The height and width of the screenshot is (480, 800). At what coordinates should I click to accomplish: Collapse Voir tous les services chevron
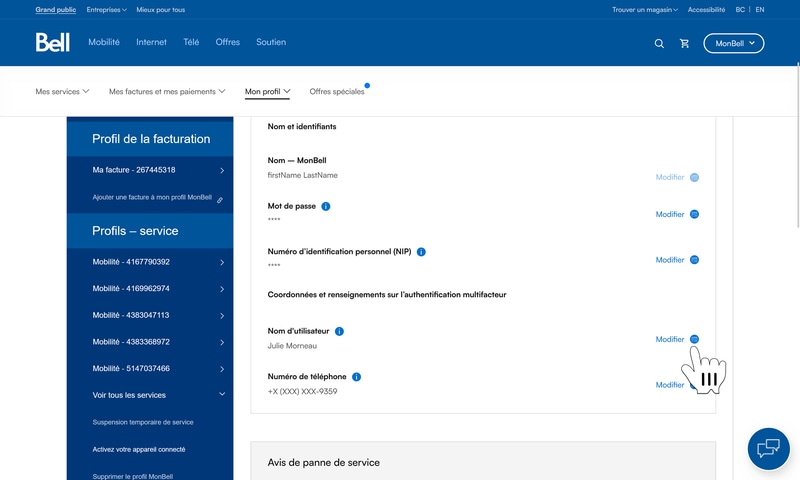(222, 394)
